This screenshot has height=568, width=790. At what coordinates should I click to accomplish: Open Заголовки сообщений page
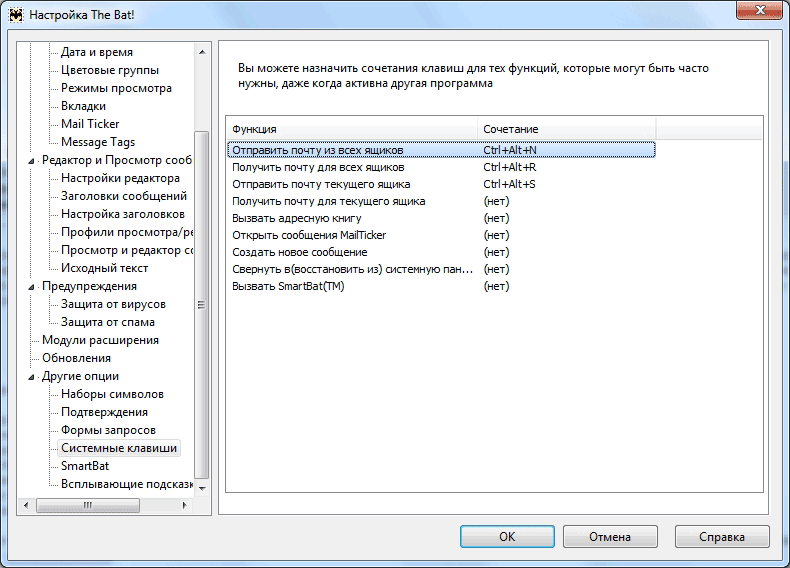124,196
